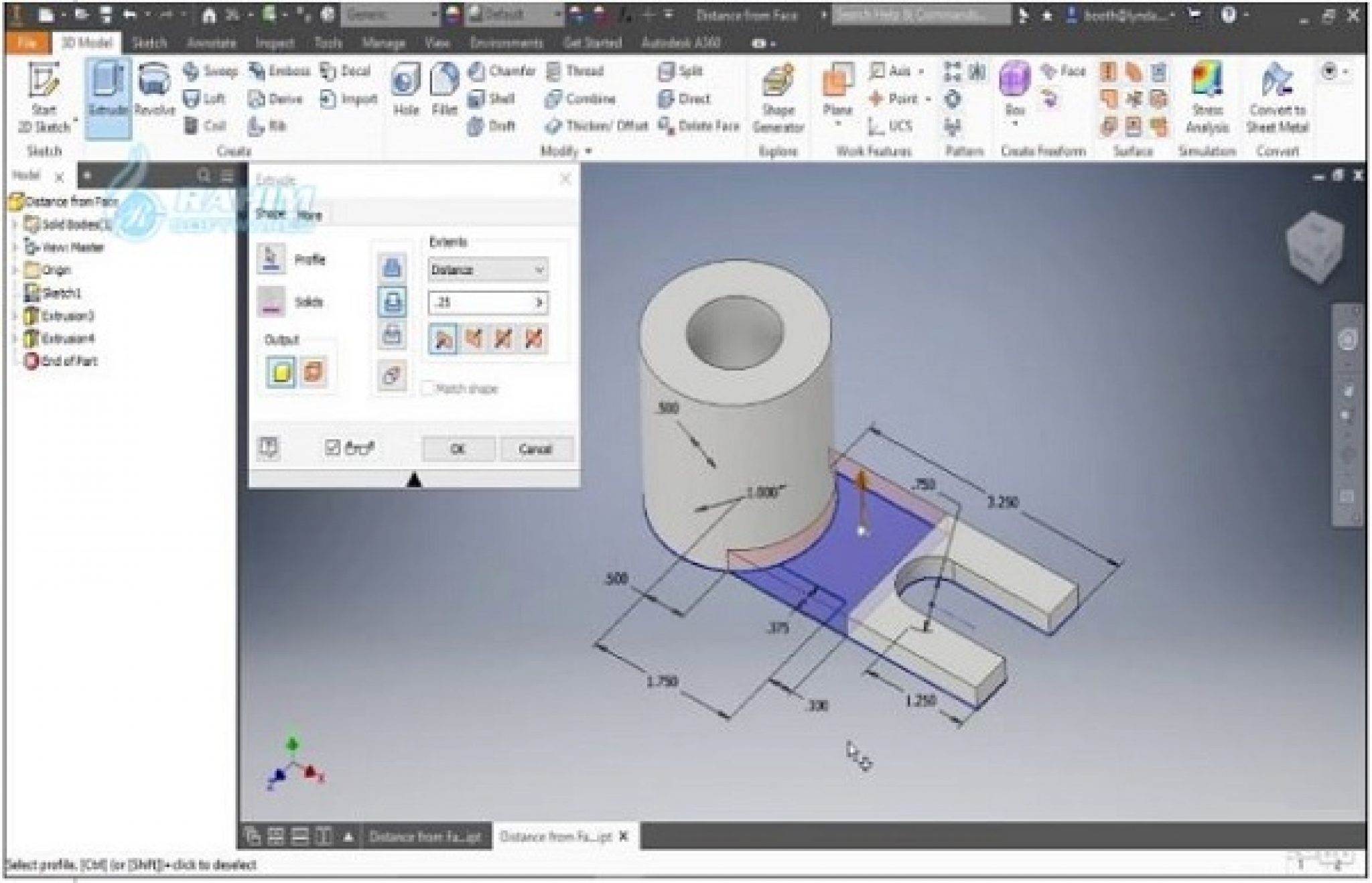Switch to the Sketch ribbon tab
This screenshot has height=883, width=1372.
coord(149,43)
